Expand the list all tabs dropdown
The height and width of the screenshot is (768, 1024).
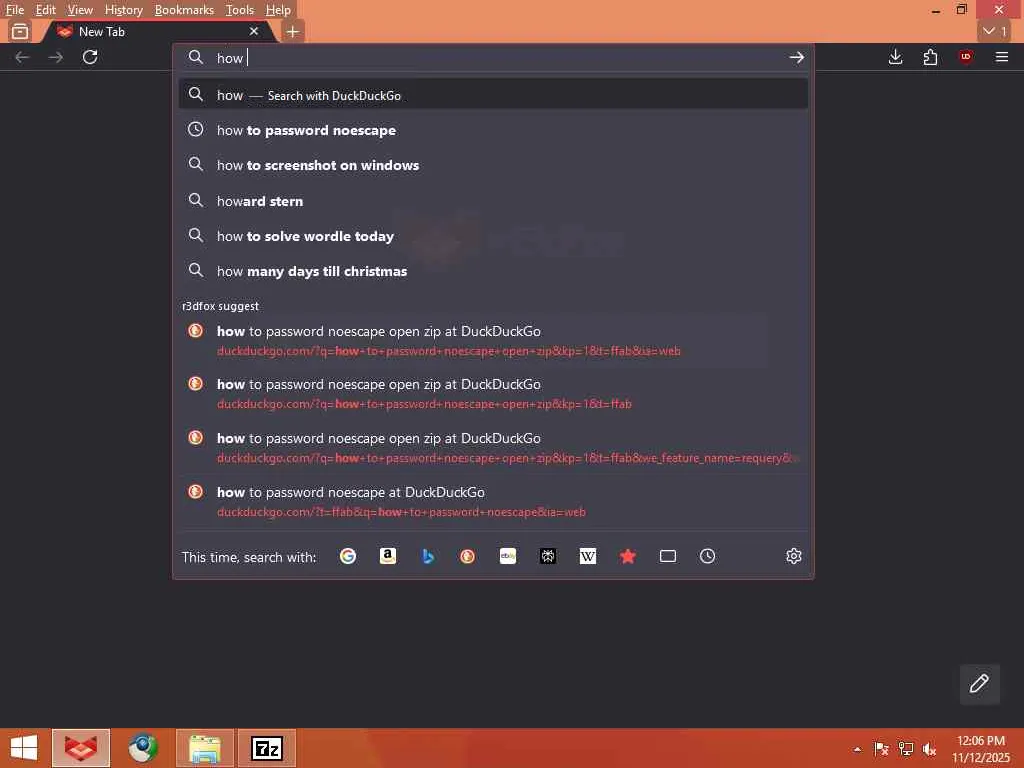(x=995, y=31)
